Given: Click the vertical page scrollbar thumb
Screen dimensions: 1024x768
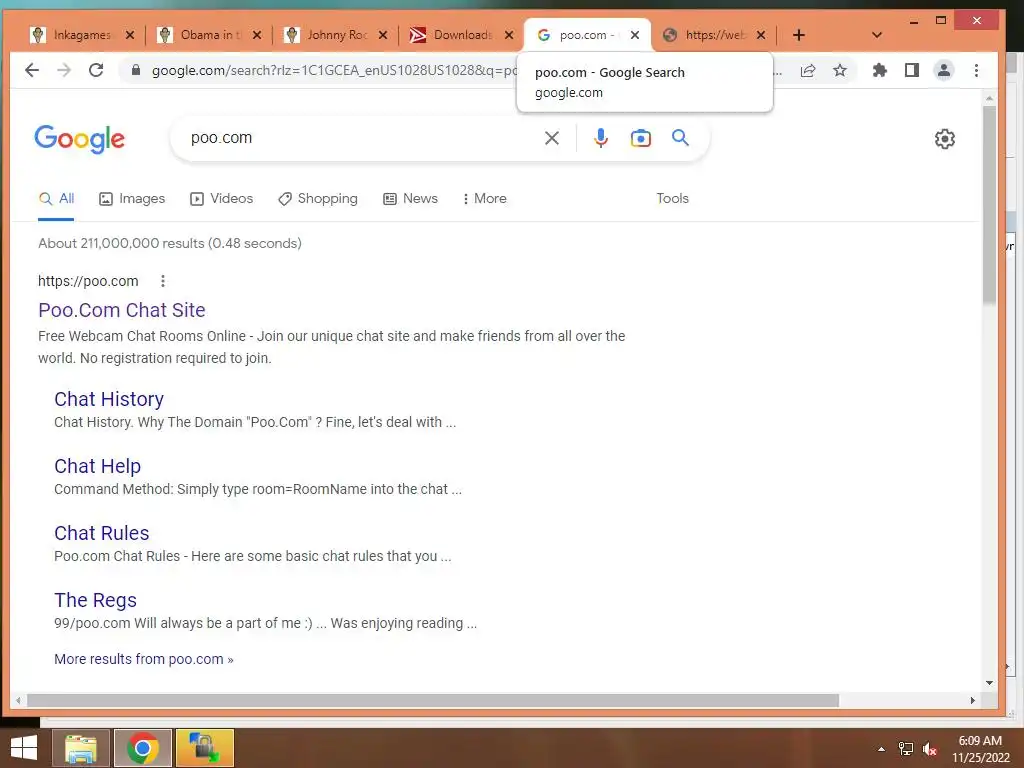Looking at the screenshot, I should point(989,204).
